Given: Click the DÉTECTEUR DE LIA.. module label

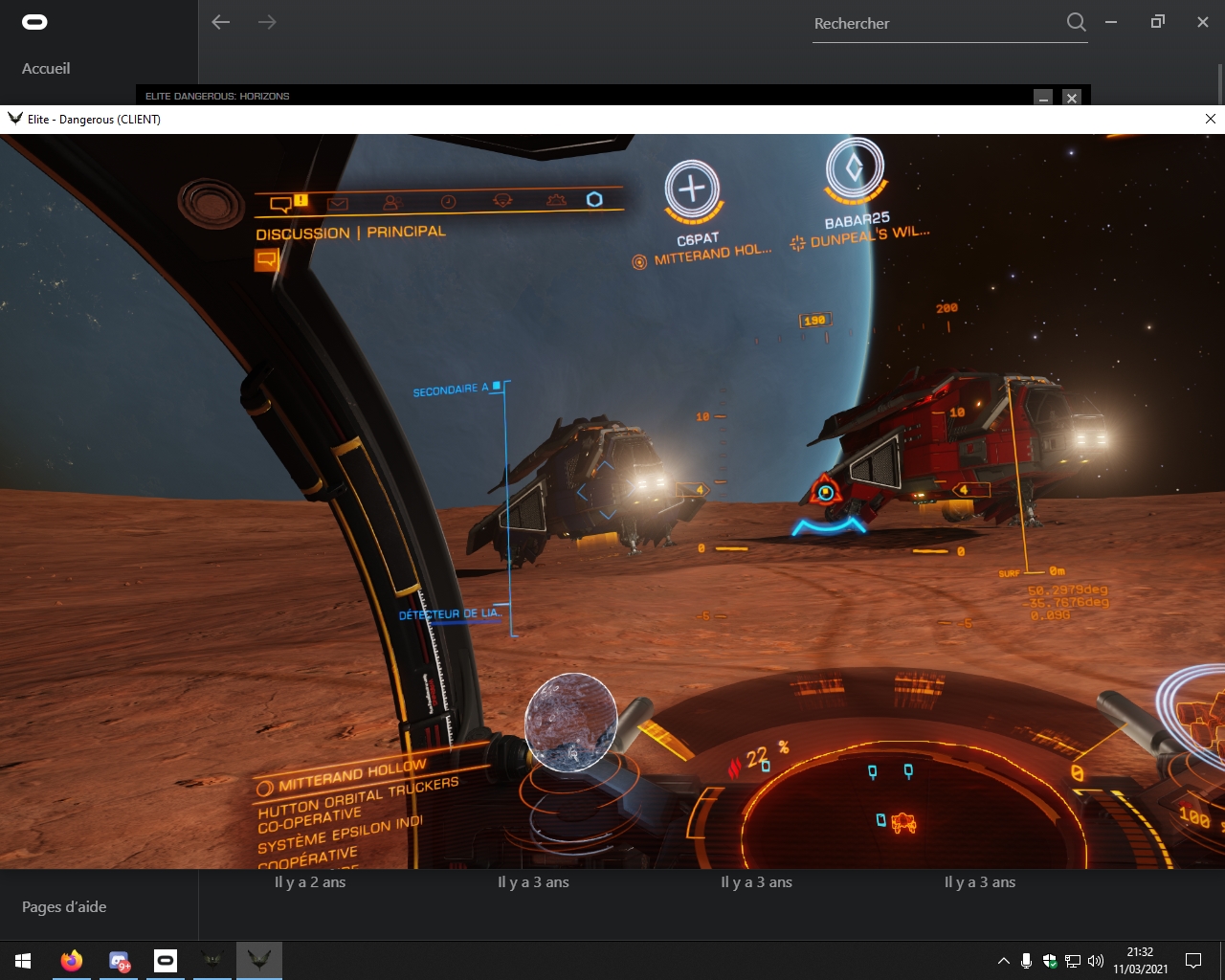Looking at the screenshot, I should [450, 613].
